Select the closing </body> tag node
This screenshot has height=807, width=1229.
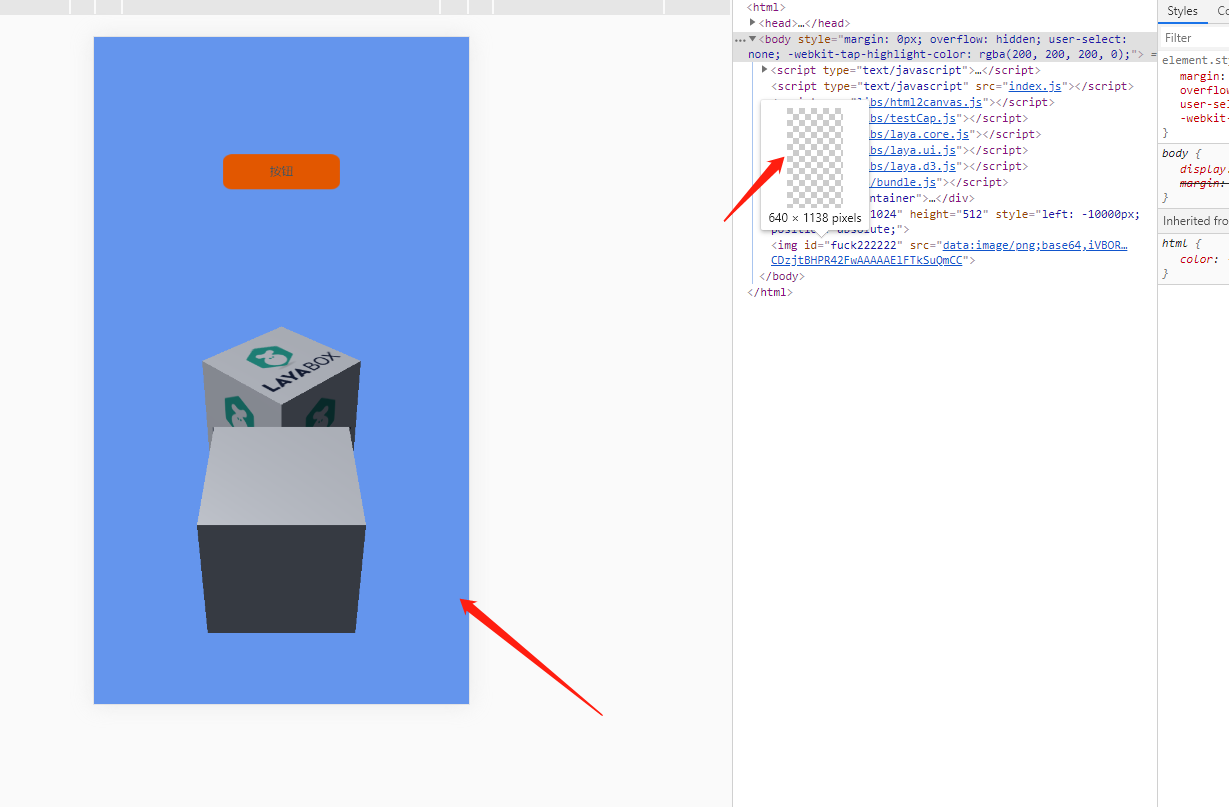click(781, 276)
